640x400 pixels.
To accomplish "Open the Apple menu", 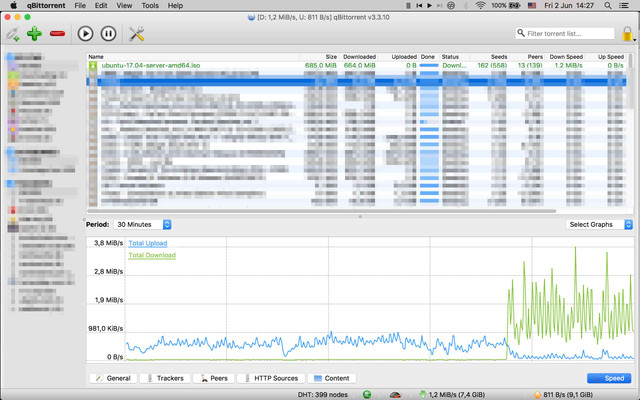I will [13, 5].
